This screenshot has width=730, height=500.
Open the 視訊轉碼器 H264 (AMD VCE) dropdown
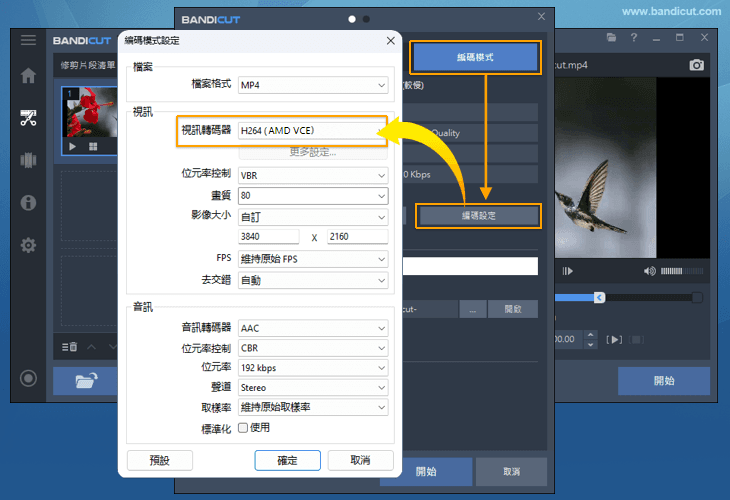(x=313, y=131)
